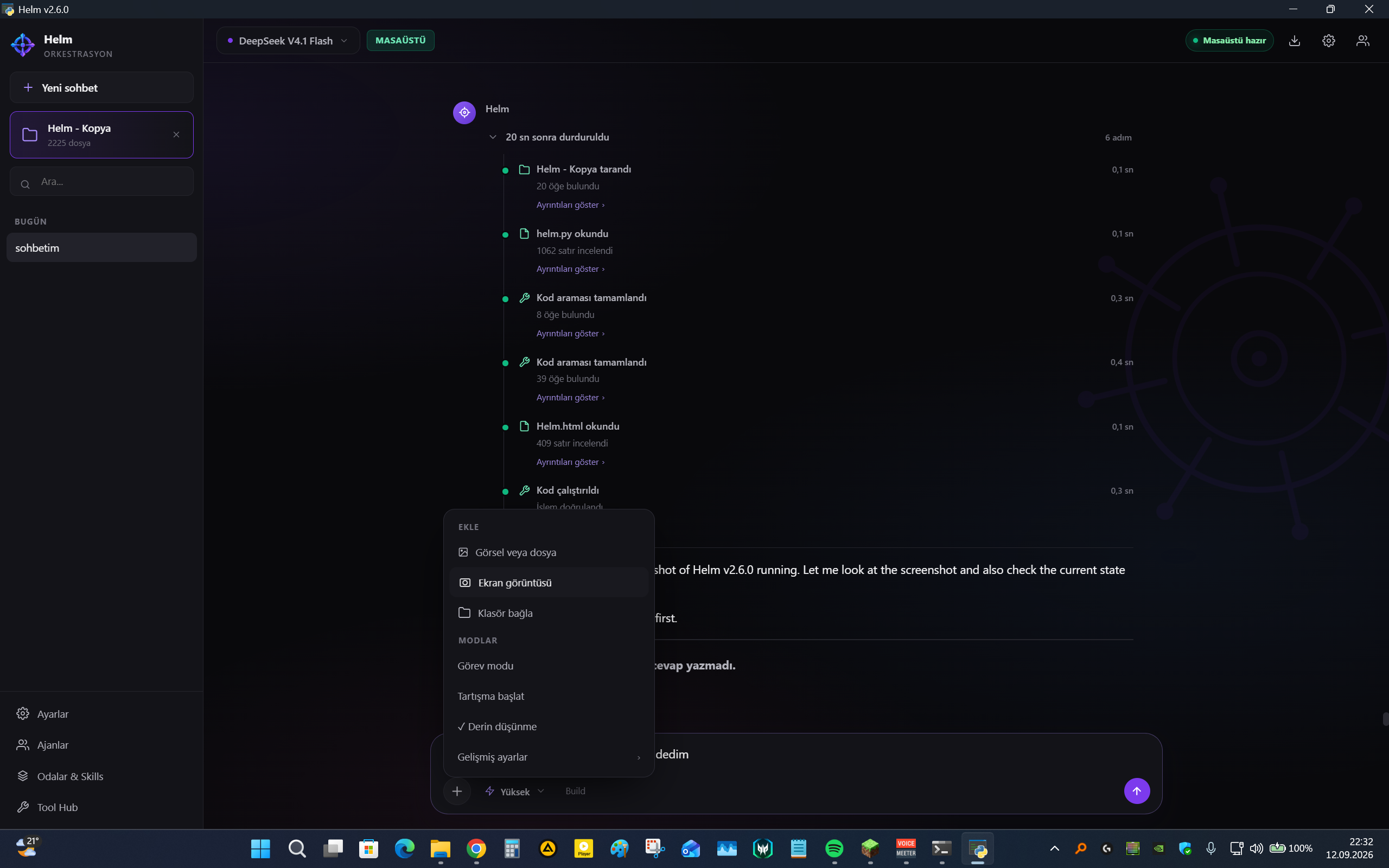
Task: Choose Klasör bağla from the menu
Action: (549, 613)
